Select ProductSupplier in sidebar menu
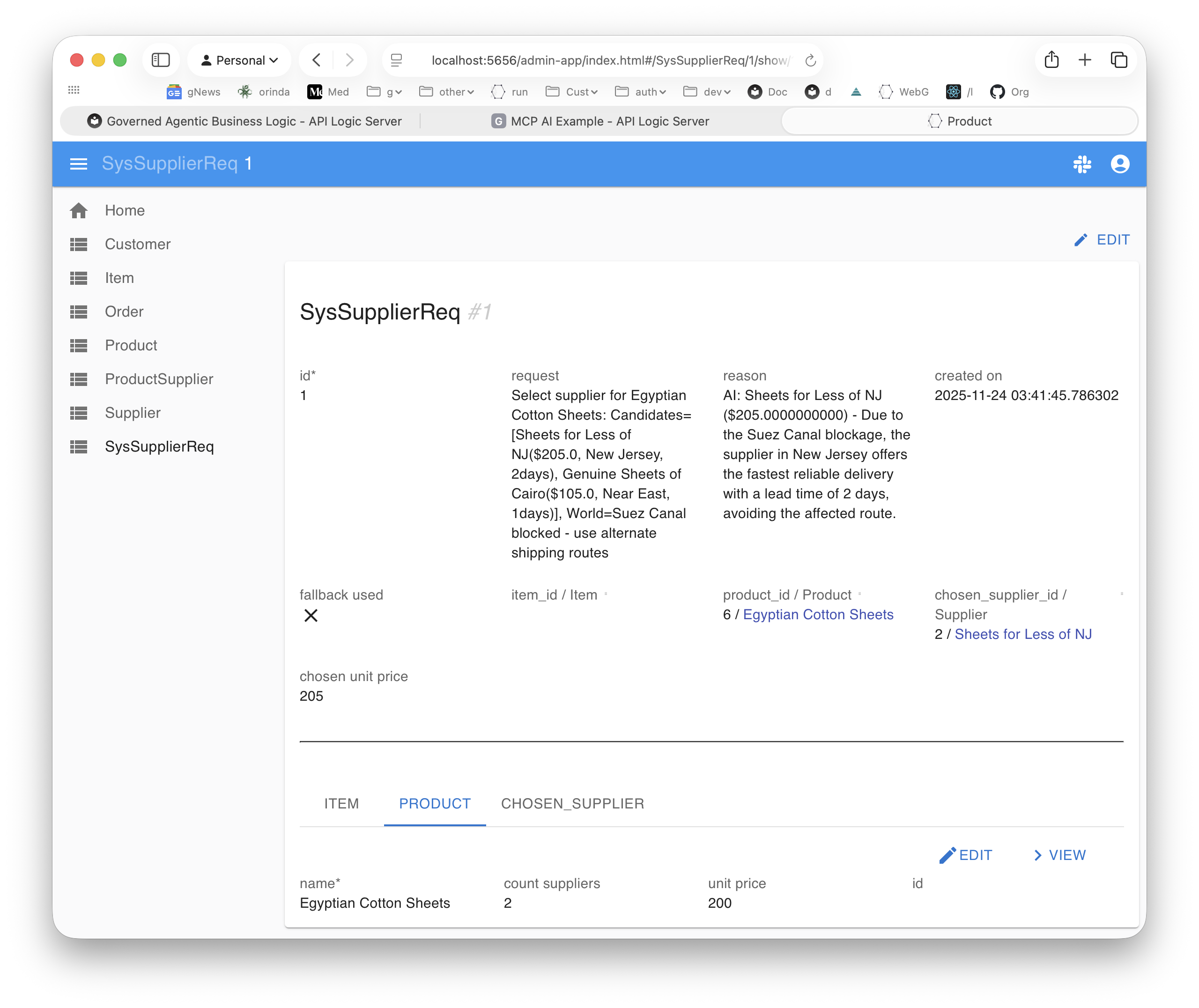1199x1008 pixels. (159, 379)
